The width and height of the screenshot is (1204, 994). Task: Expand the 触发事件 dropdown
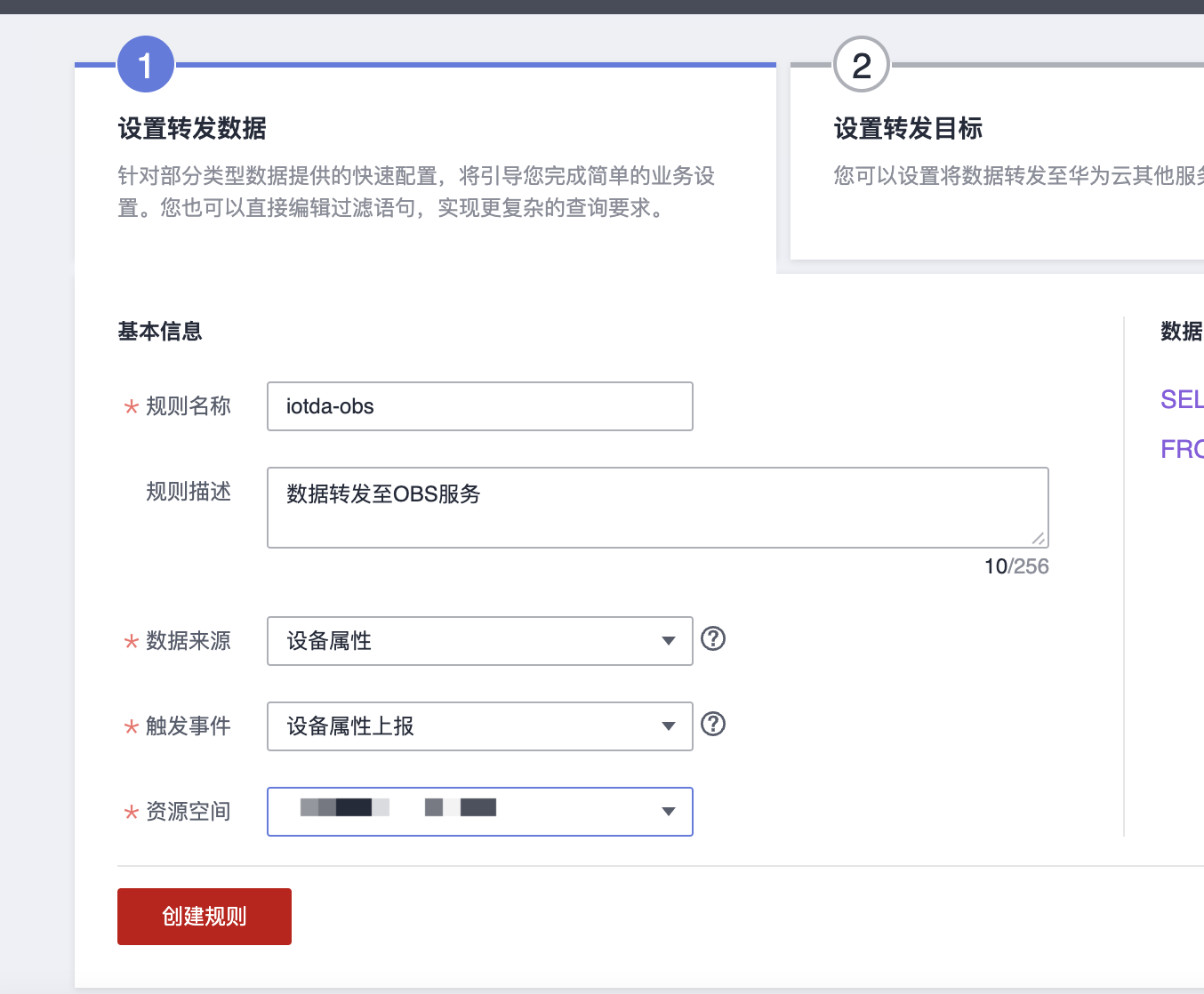[x=479, y=726]
